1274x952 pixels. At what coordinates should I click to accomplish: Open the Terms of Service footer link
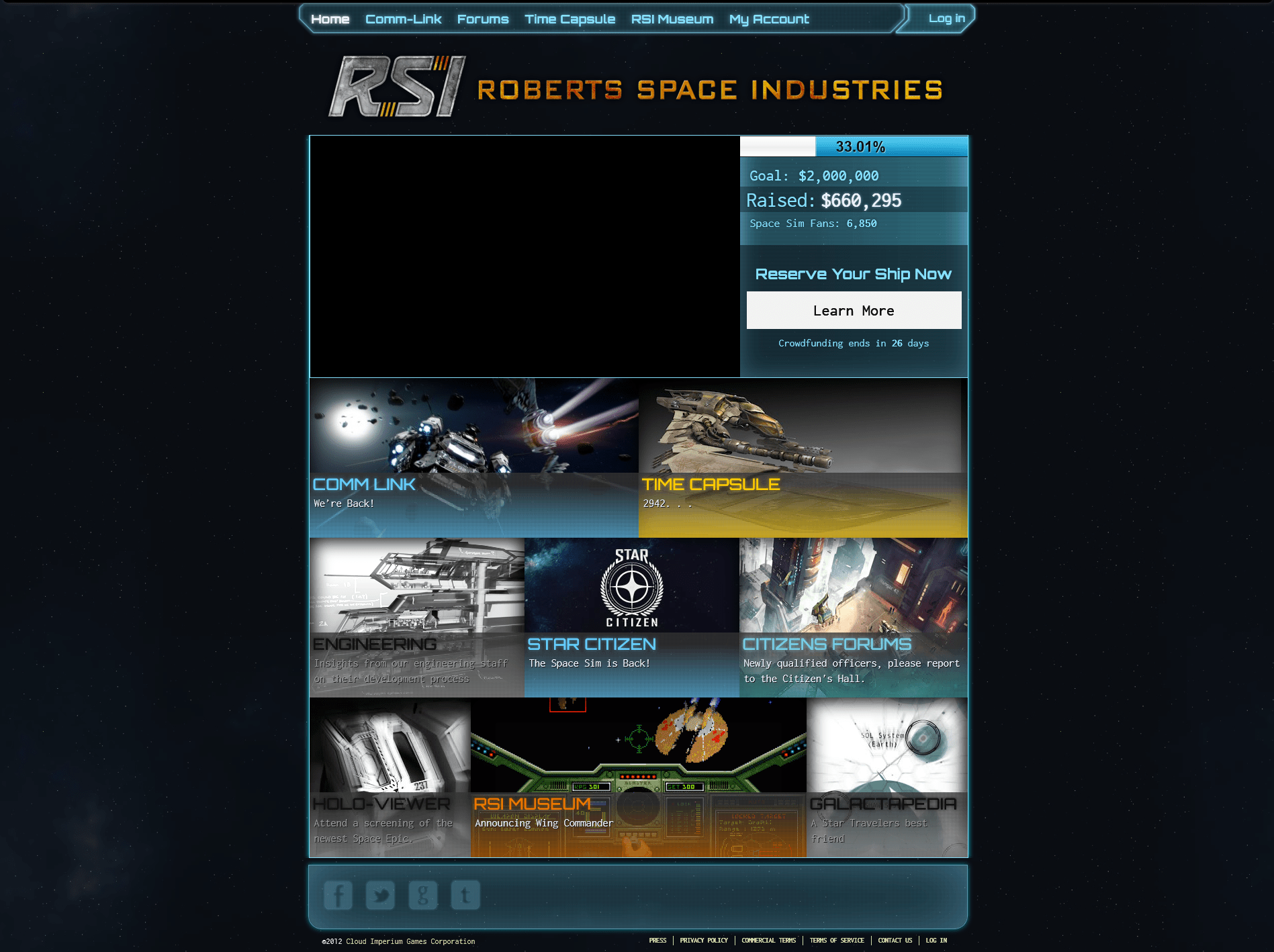837,941
